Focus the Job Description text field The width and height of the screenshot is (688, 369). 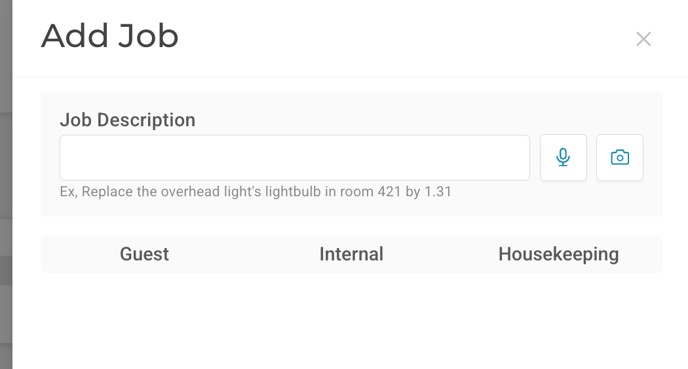pos(294,158)
